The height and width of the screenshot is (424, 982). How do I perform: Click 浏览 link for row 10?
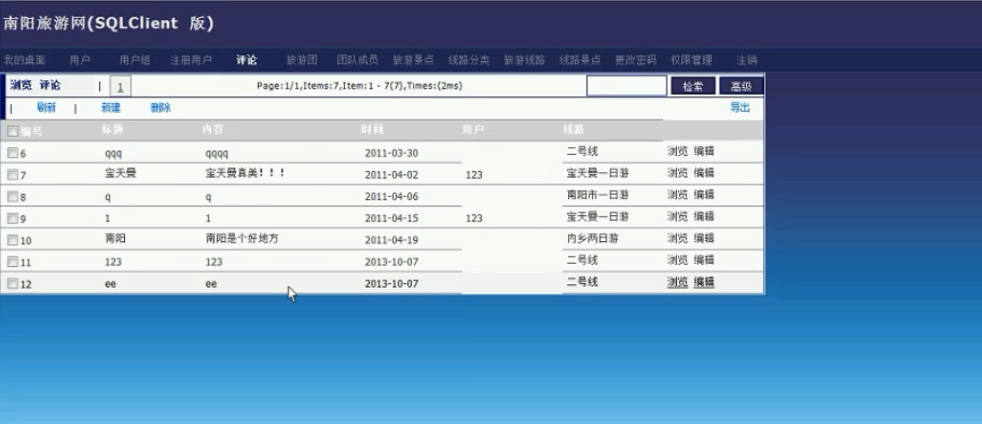(x=677, y=238)
